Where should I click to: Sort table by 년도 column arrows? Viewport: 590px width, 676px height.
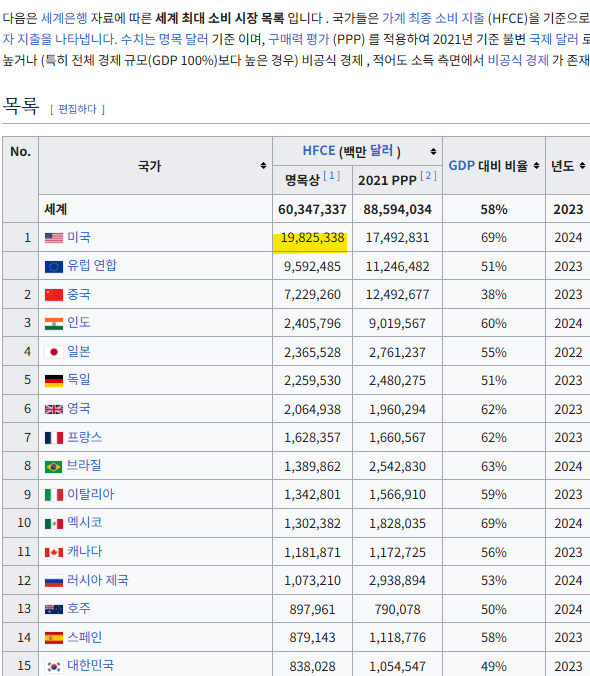coord(582,166)
